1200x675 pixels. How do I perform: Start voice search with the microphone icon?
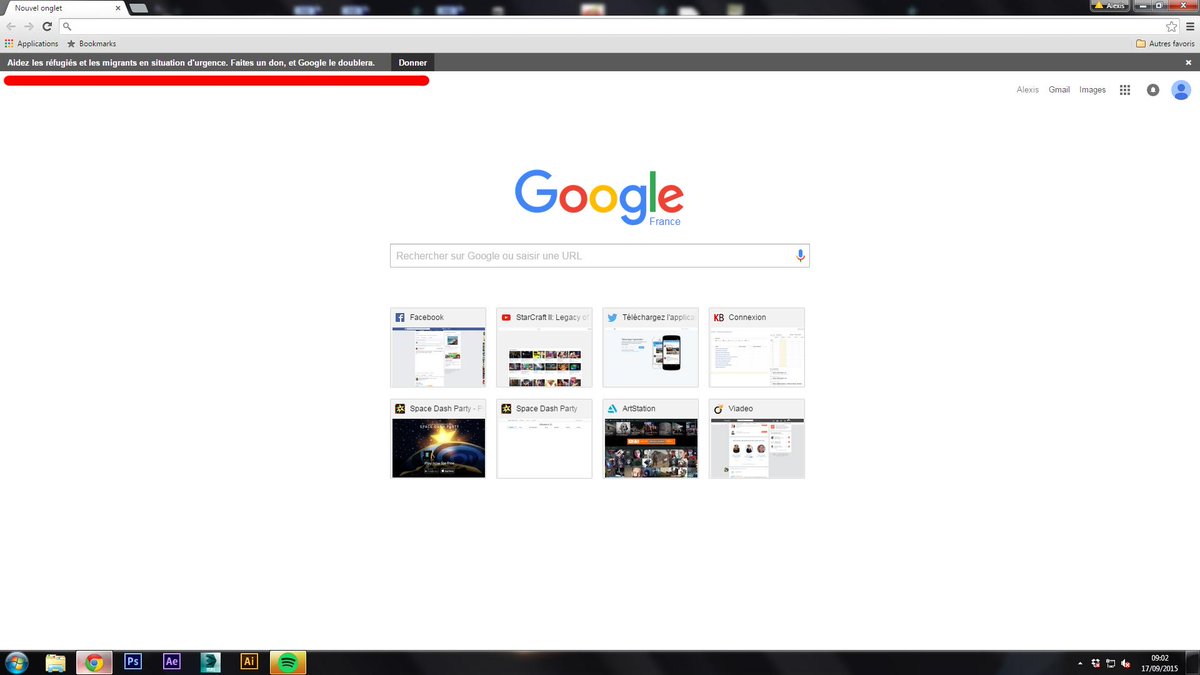tap(800, 256)
